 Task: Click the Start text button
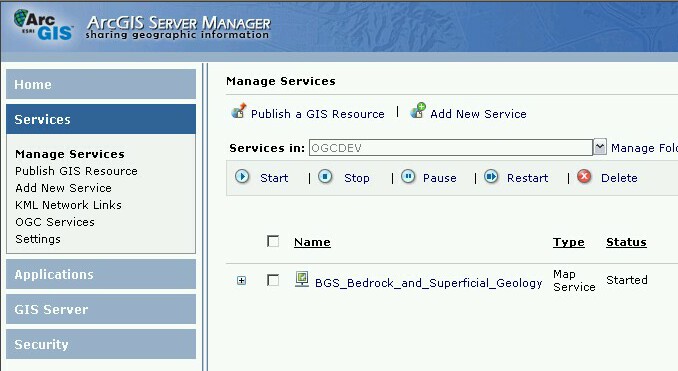274,178
